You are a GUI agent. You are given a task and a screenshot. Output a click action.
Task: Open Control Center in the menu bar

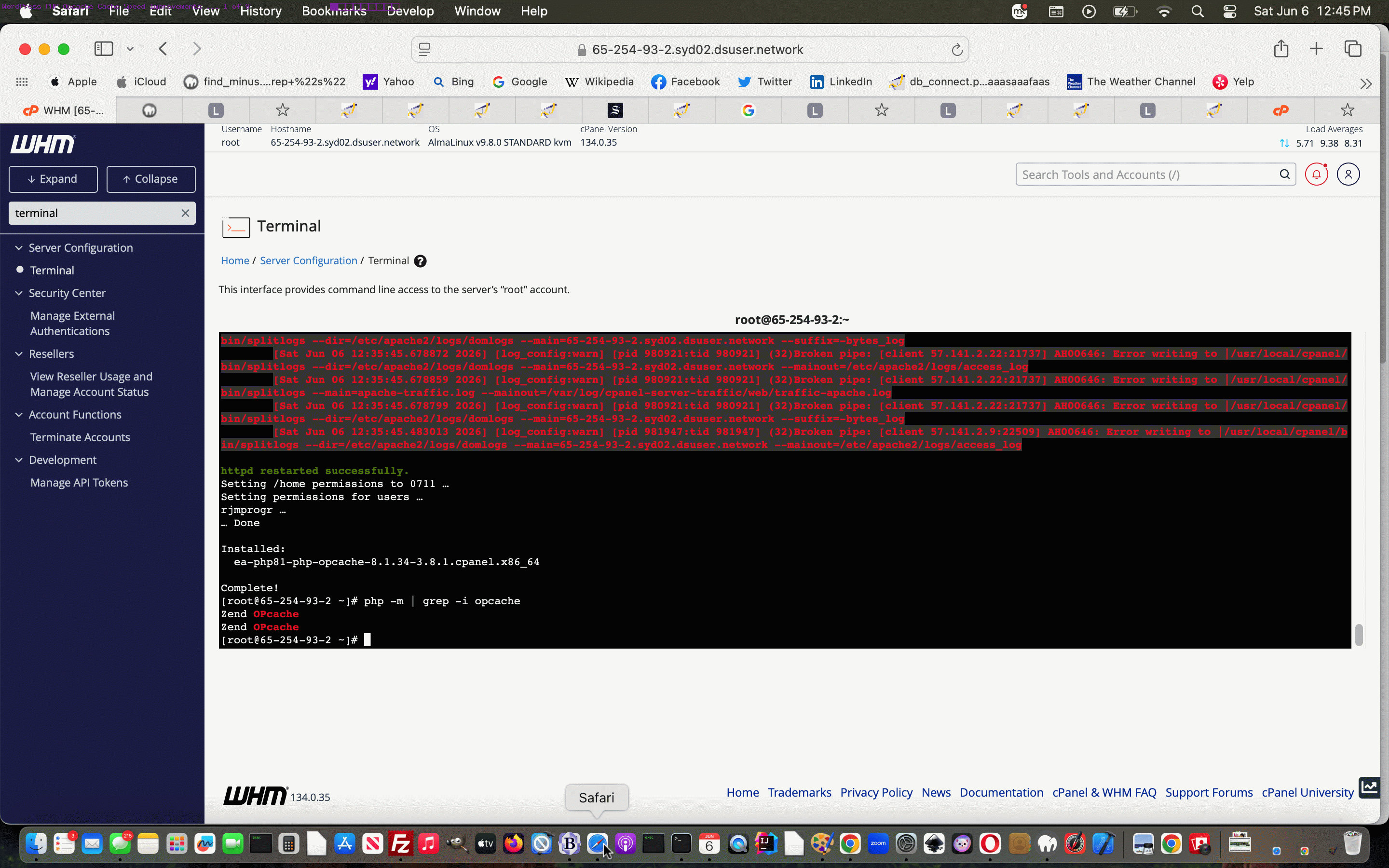click(x=1229, y=12)
